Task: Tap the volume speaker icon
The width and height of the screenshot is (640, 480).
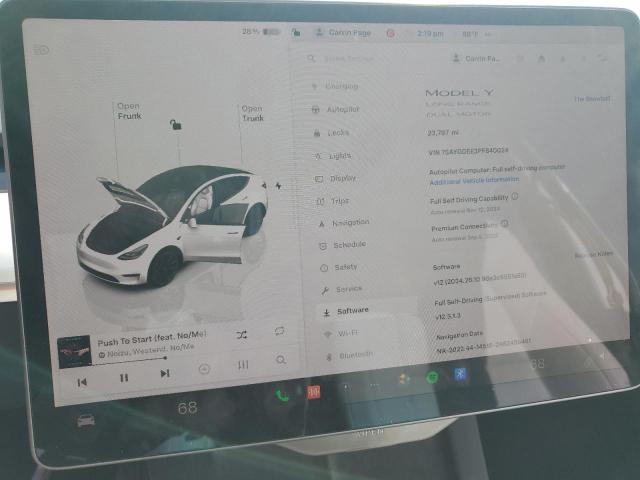Action: (x=602, y=356)
